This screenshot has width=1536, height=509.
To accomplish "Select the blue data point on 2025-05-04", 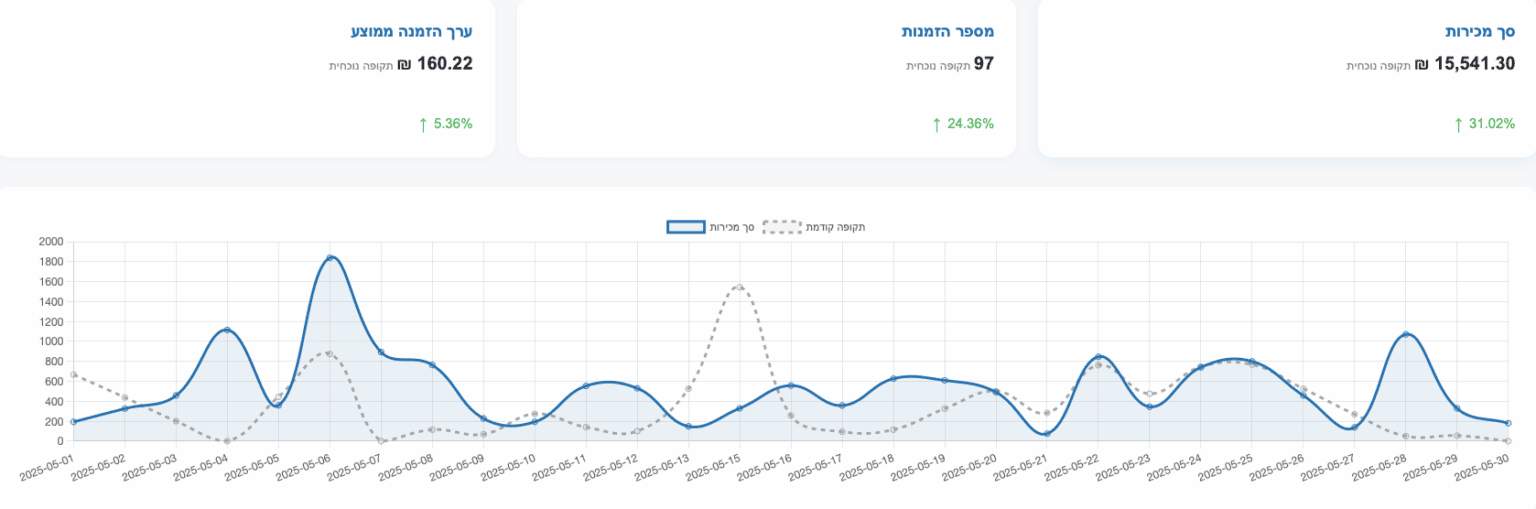I will pyautogui.click(x=227, y=330).
